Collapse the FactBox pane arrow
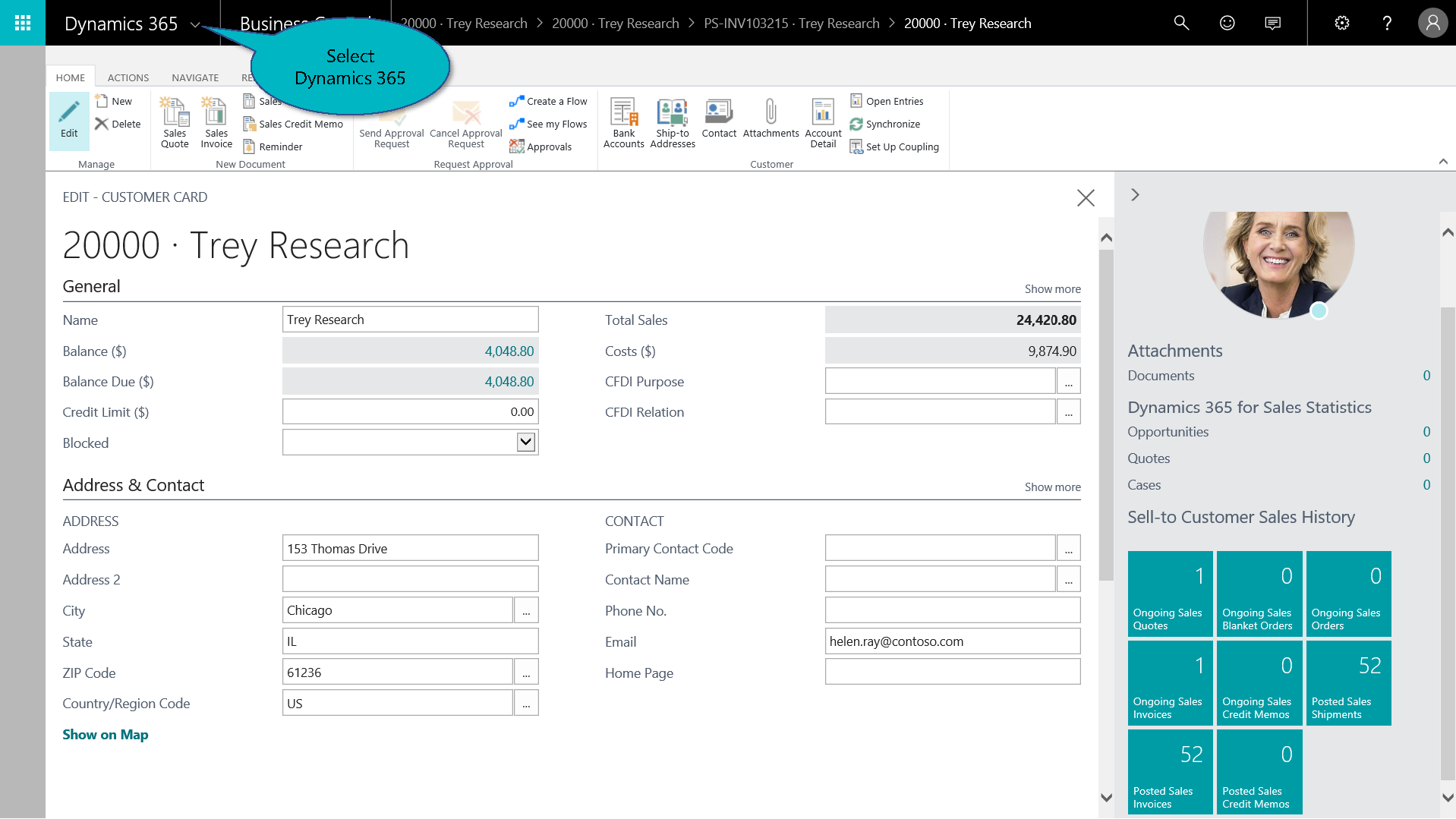This screenshot has height=819, width=1456. click(x=1135, y=195)
